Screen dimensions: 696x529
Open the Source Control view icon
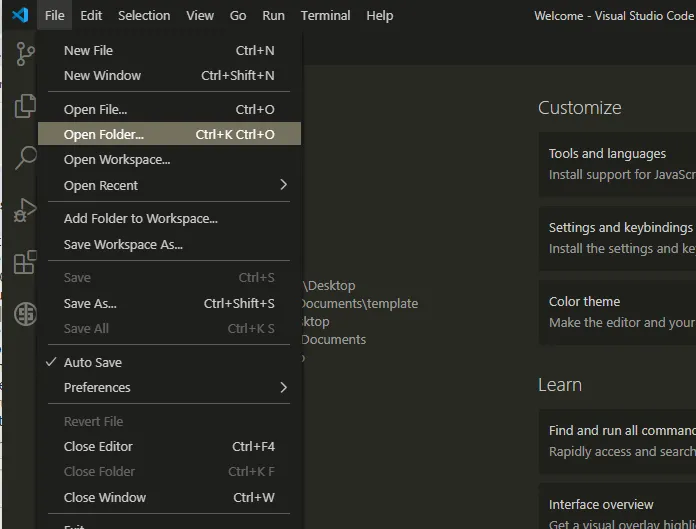[25, 54]
